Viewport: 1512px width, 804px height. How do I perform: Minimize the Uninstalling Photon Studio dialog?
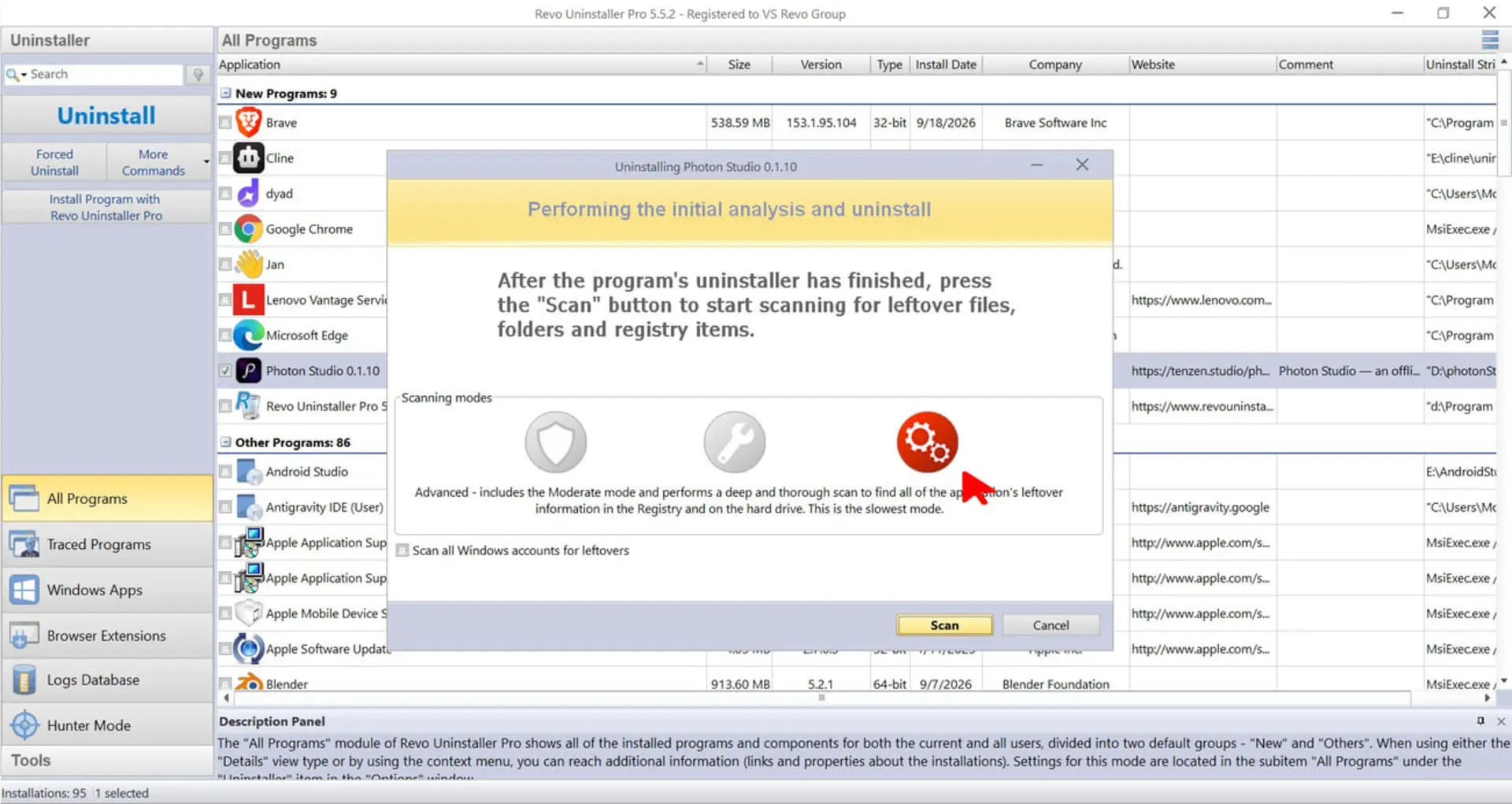[x=1036, y=165]
